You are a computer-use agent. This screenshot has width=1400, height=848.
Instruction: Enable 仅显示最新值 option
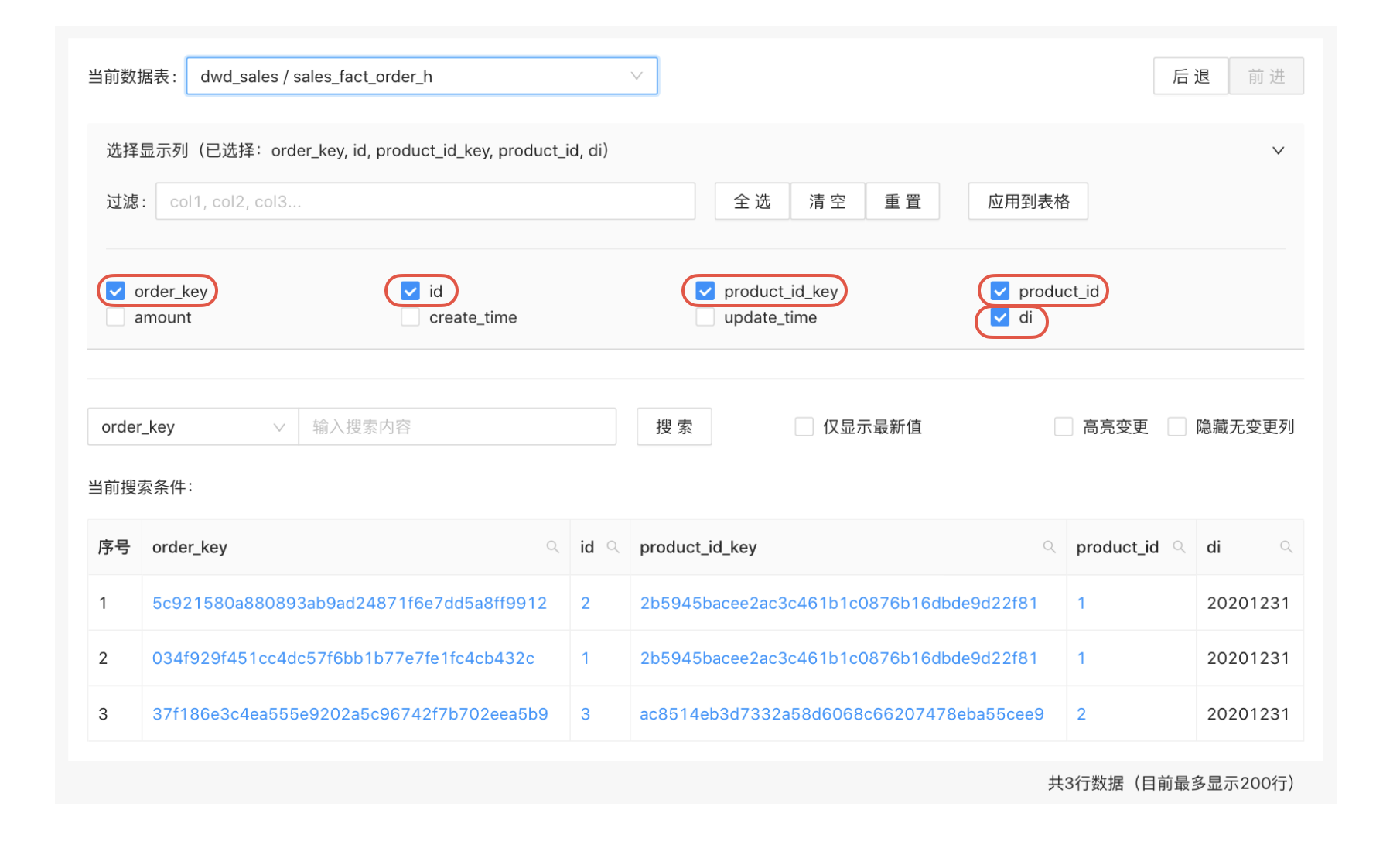(x=804, y=426)
